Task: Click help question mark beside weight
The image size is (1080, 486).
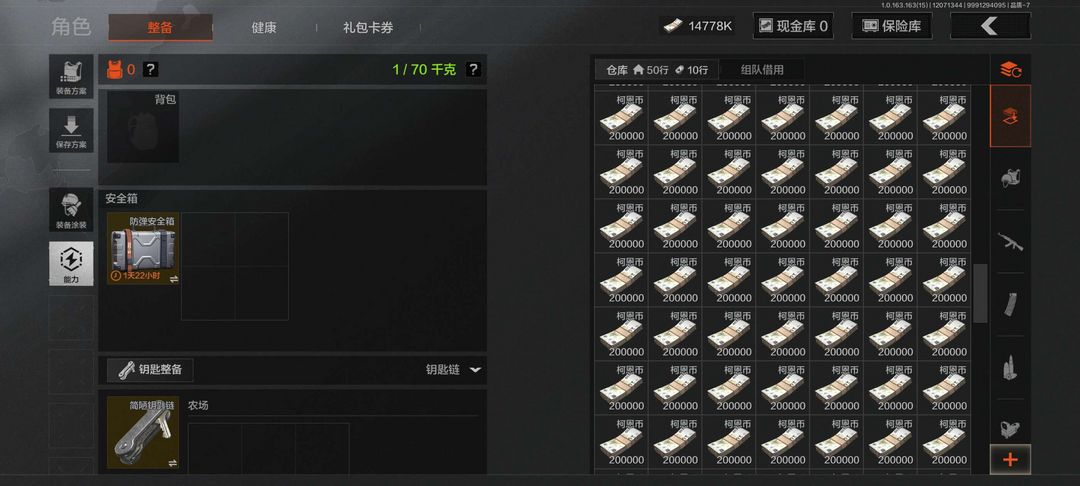Action: pos(473,70)
